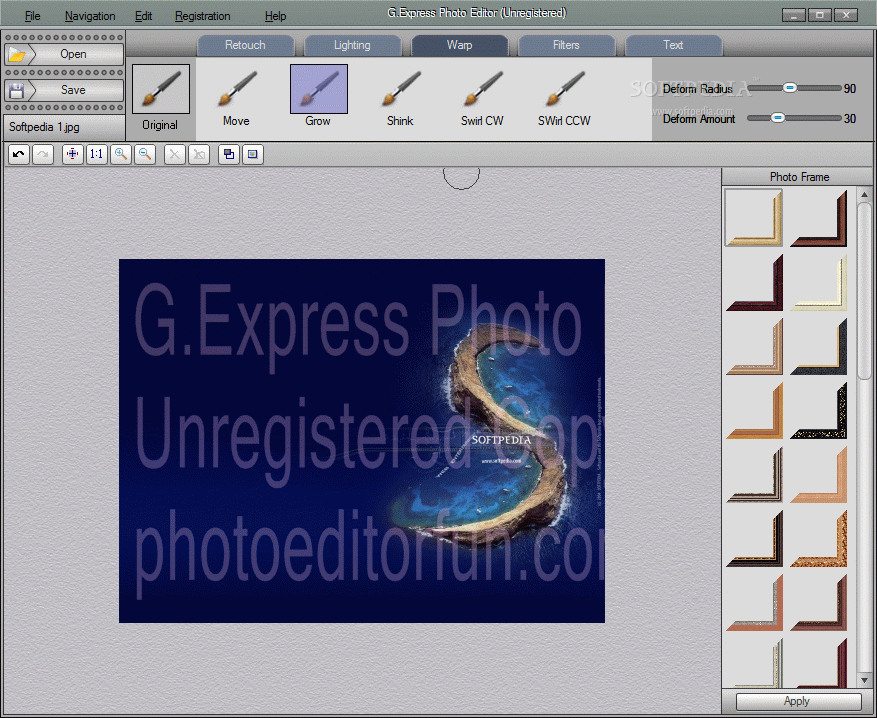Image resolution: width=877 pixels, height=718 pixels.
Task: Open the Help menu
Action: pyautogui.click(x=275, y=16)
